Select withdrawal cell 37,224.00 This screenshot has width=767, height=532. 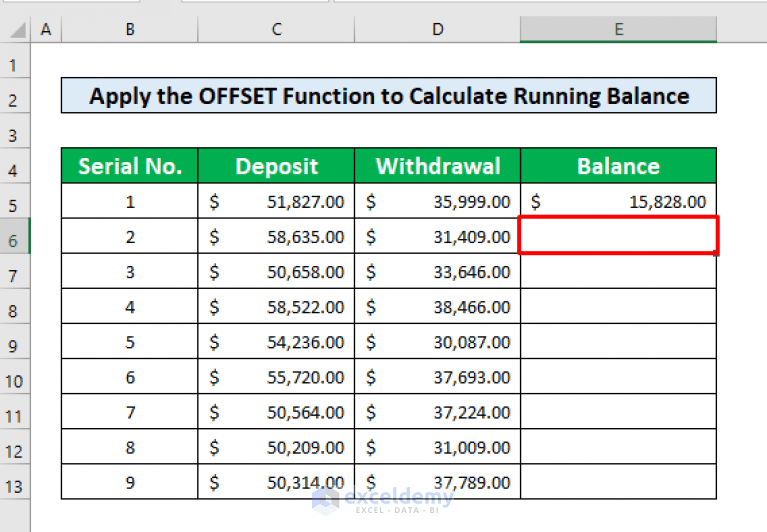tap(438, 412)
